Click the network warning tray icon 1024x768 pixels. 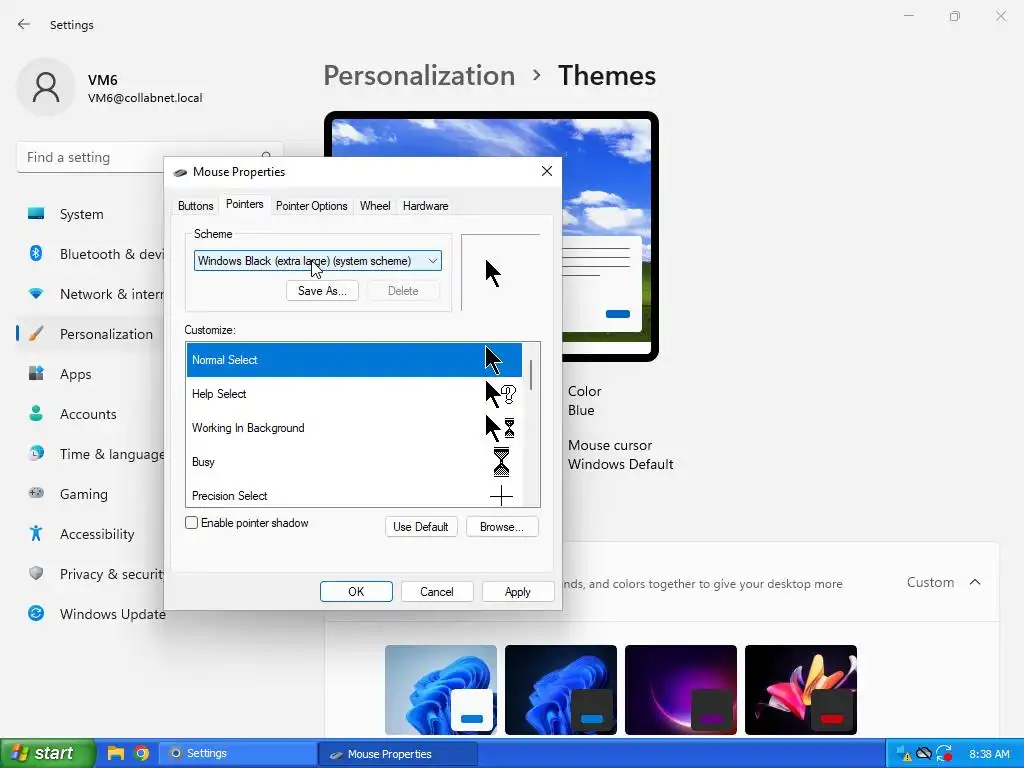904,754
